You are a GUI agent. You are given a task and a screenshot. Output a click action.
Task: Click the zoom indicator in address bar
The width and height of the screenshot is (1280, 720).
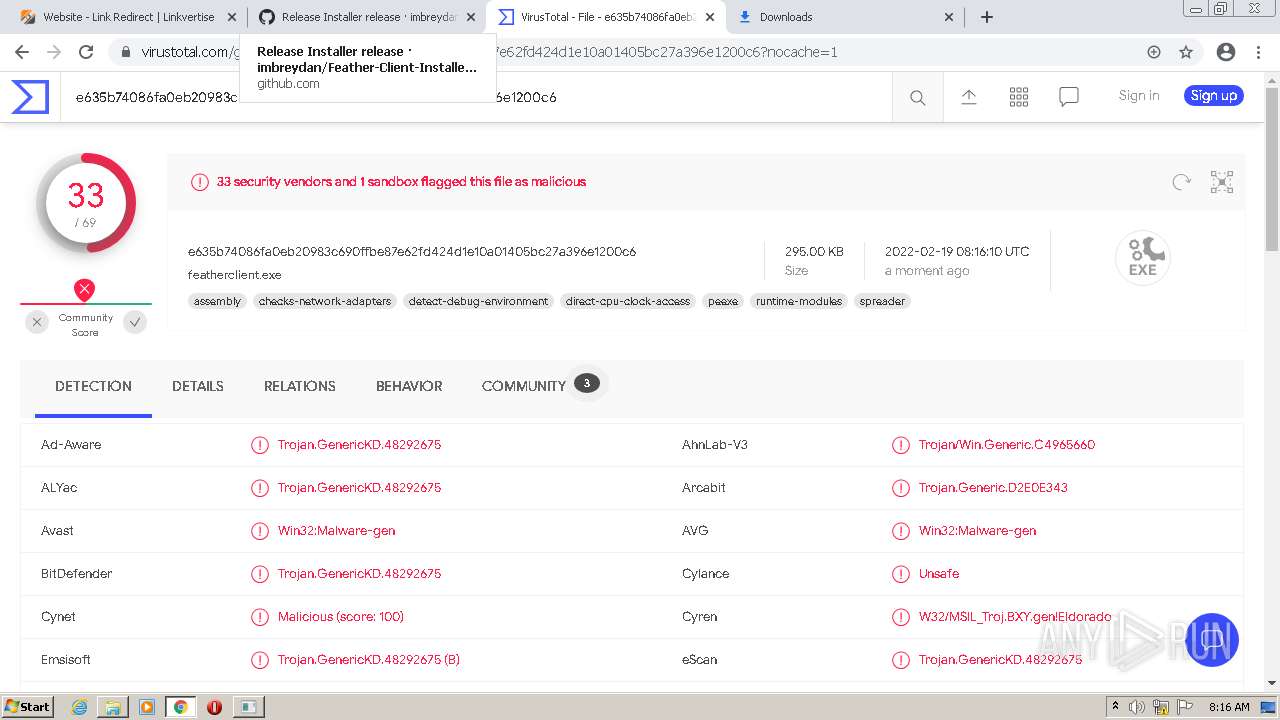click(1154, 52)
